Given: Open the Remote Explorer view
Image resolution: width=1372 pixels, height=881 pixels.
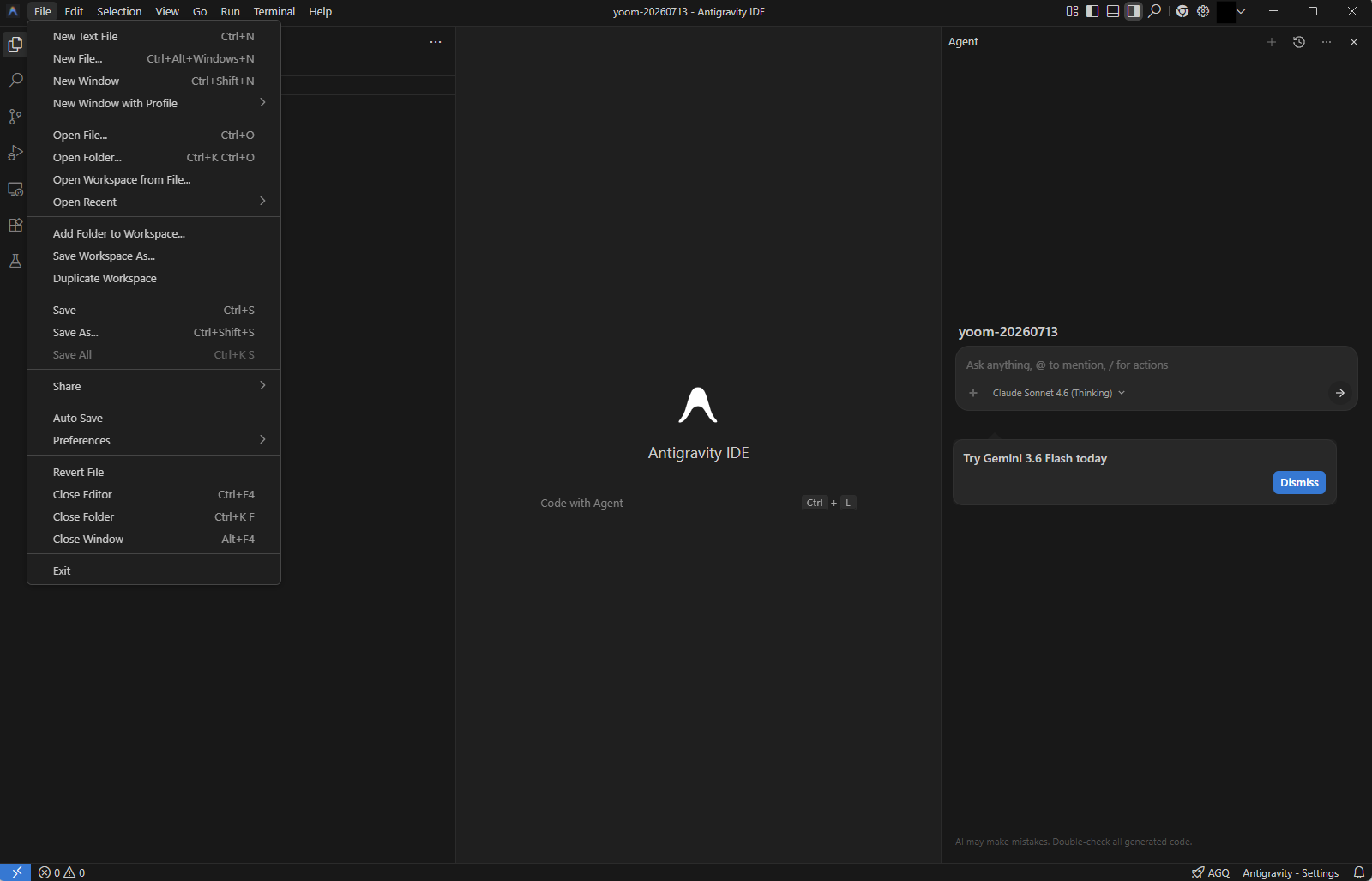Looking at the screenshot, I should point(15,189).
